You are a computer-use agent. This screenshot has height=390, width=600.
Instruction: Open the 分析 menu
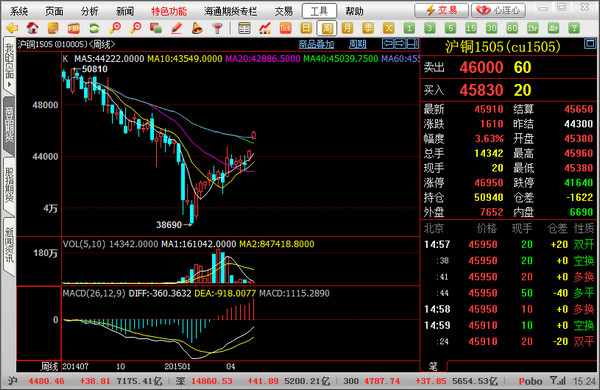(x=90, y=11)
